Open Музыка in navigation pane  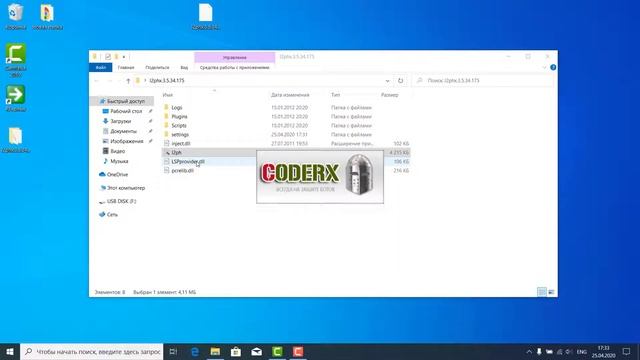119,161
